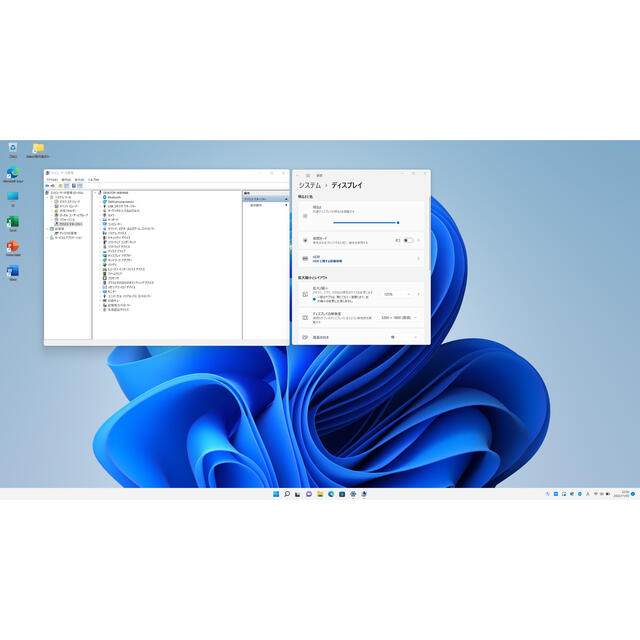Adjust the brightness slider
The width and height of the screenshot is (640, 640).
[x=366, y=223]
